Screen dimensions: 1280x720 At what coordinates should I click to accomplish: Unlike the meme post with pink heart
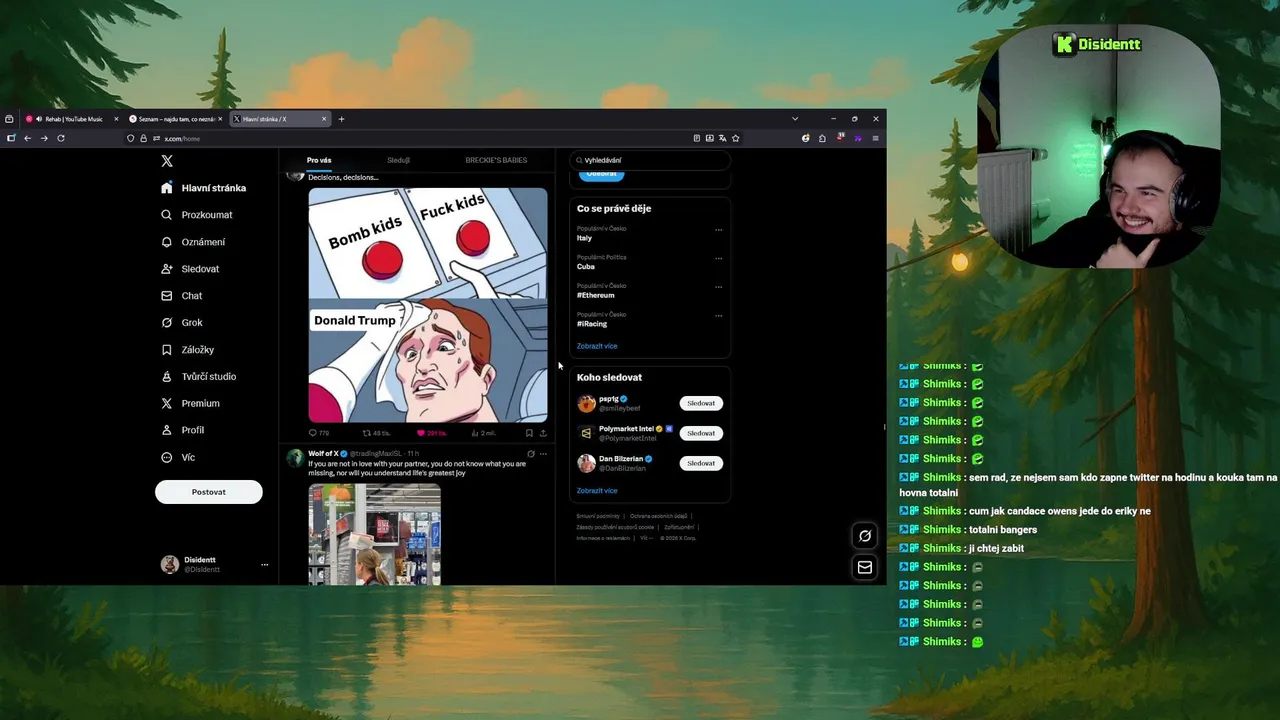(x=431, y=433)
